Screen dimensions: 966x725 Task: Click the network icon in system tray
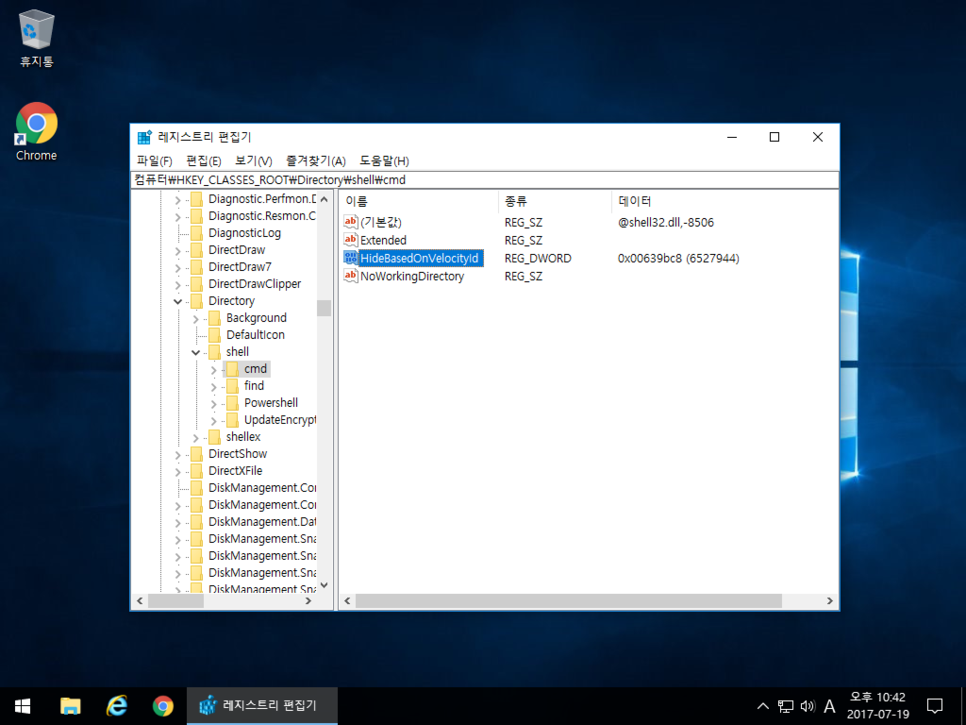tap(785, 706)
